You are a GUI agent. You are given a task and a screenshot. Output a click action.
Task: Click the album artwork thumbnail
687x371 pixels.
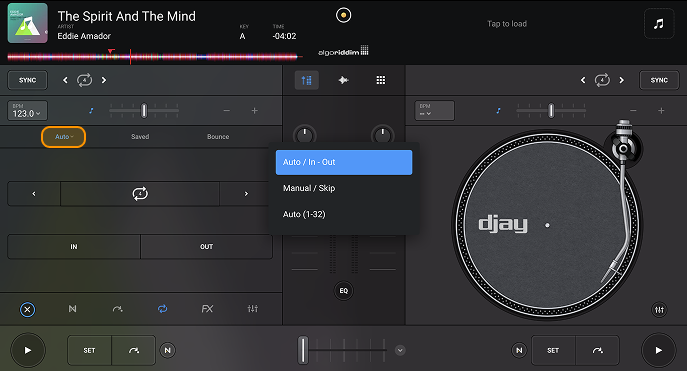tap(28, 23)
